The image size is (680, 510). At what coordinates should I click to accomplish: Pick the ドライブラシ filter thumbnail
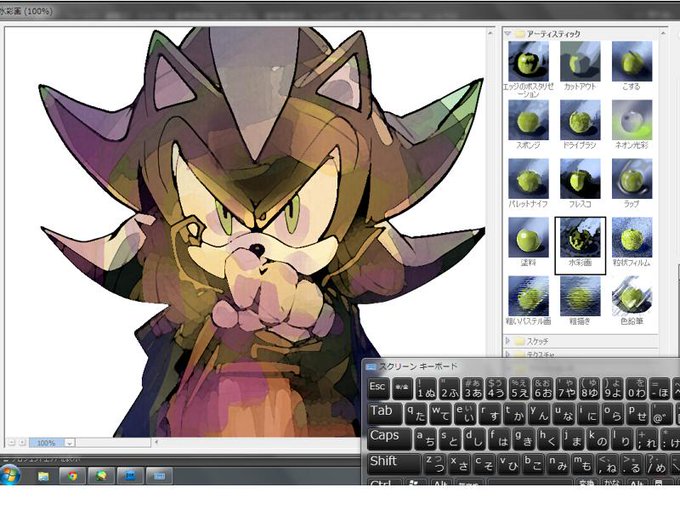tap(580, 120)
